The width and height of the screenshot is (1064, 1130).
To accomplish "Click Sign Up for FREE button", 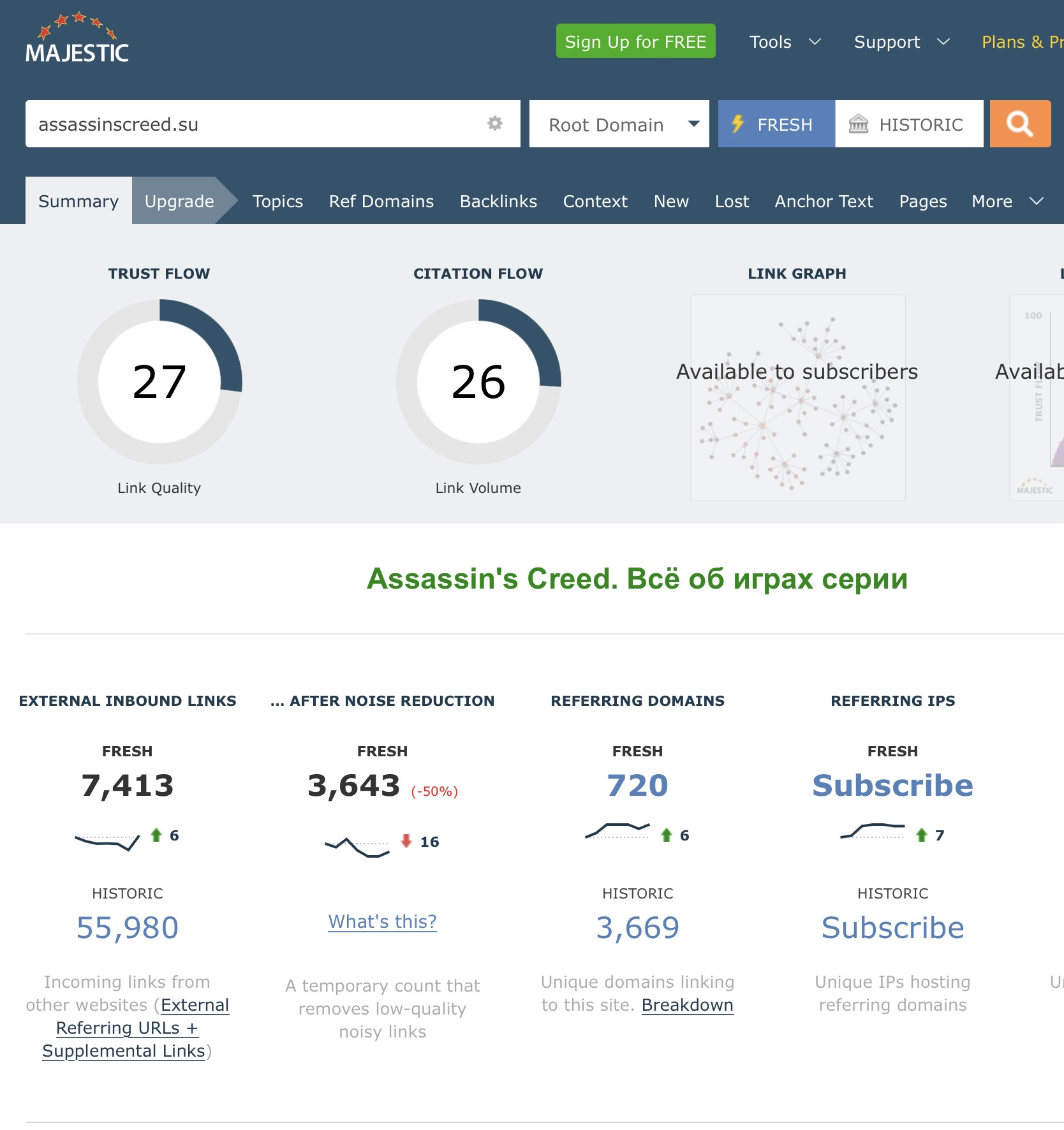I will tap(635, 41).
